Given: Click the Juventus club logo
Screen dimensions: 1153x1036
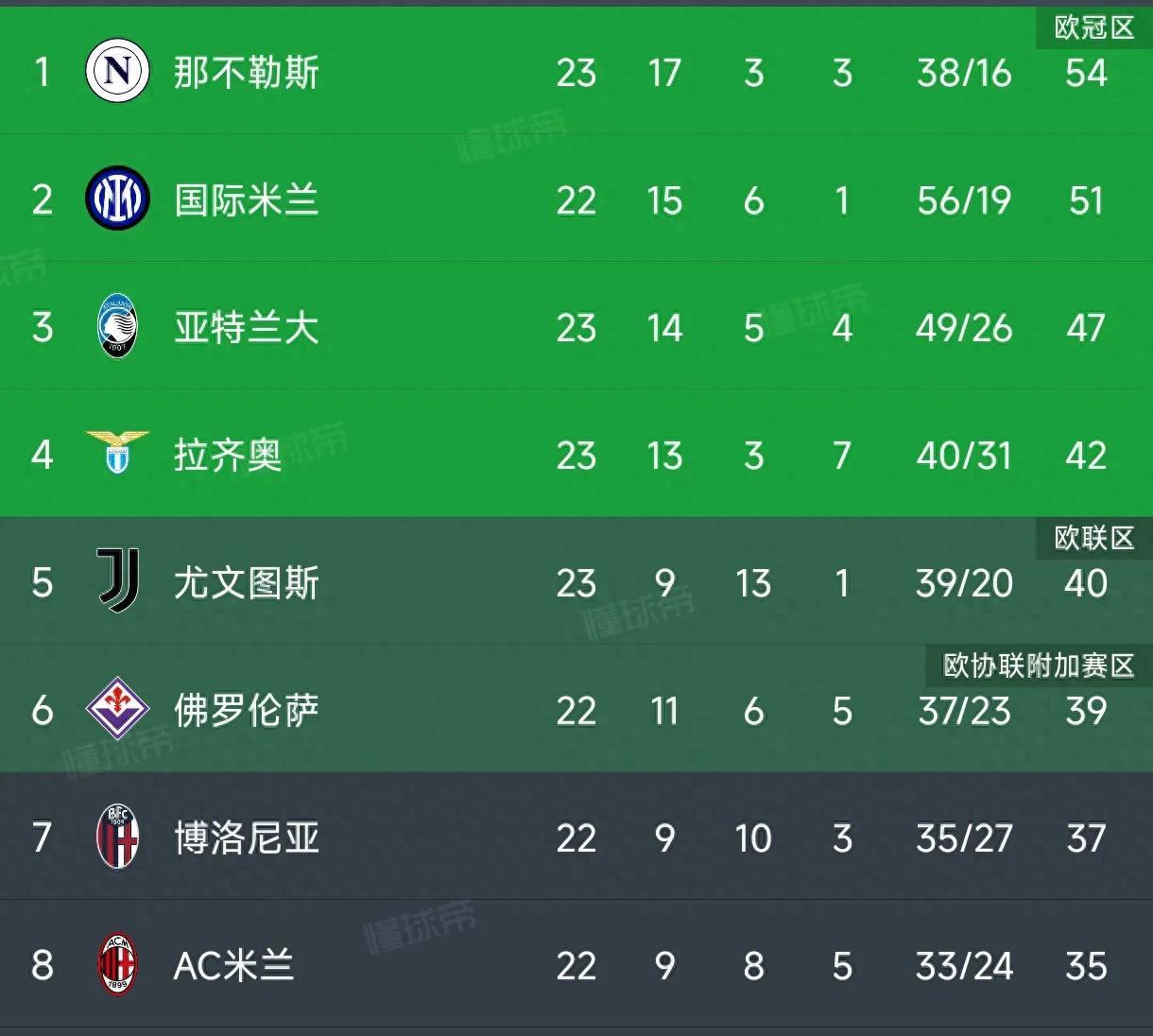Looking at the screenshot, I should pos(117,581).
